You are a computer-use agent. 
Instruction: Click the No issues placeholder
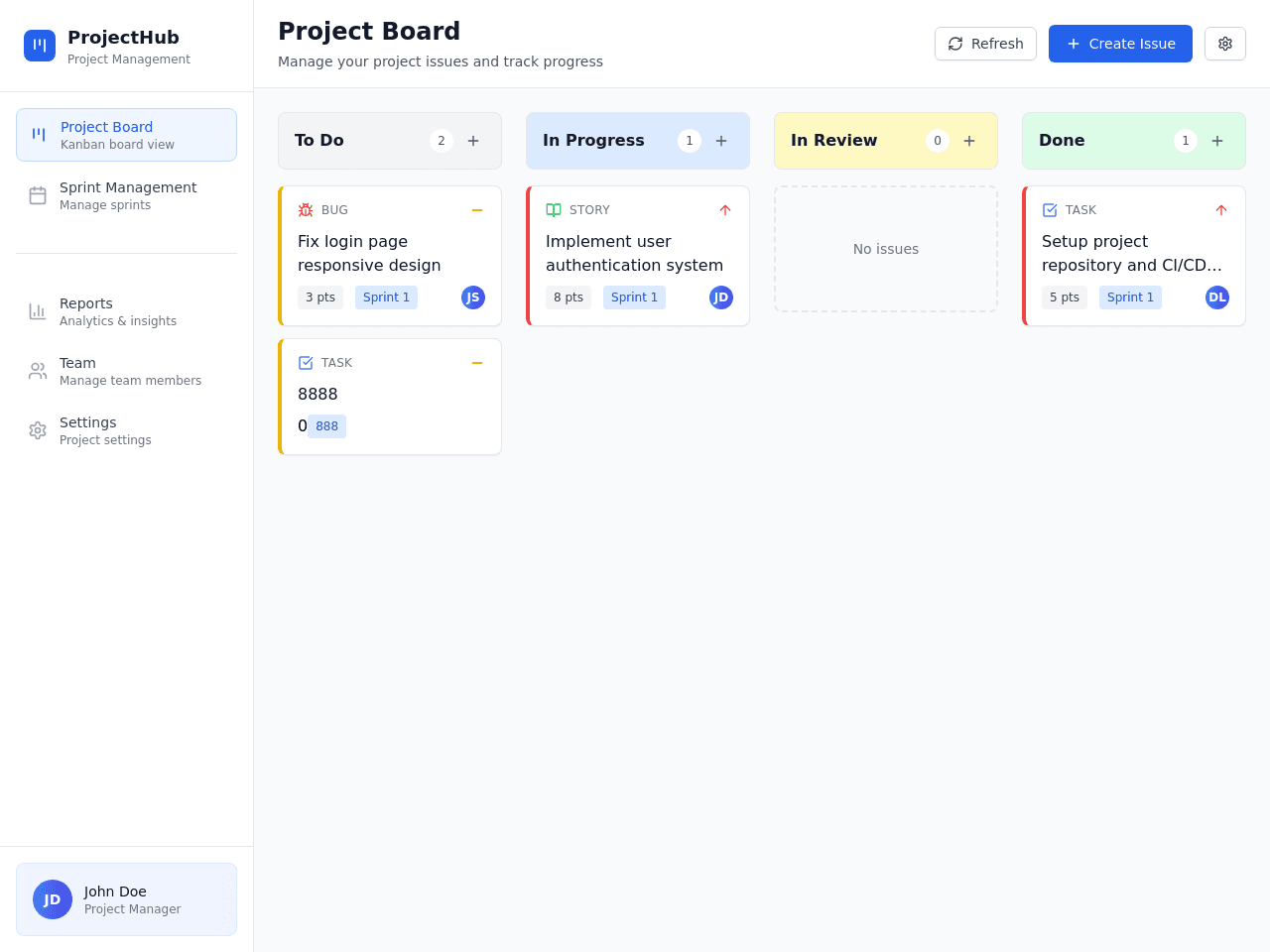(886, 249)
